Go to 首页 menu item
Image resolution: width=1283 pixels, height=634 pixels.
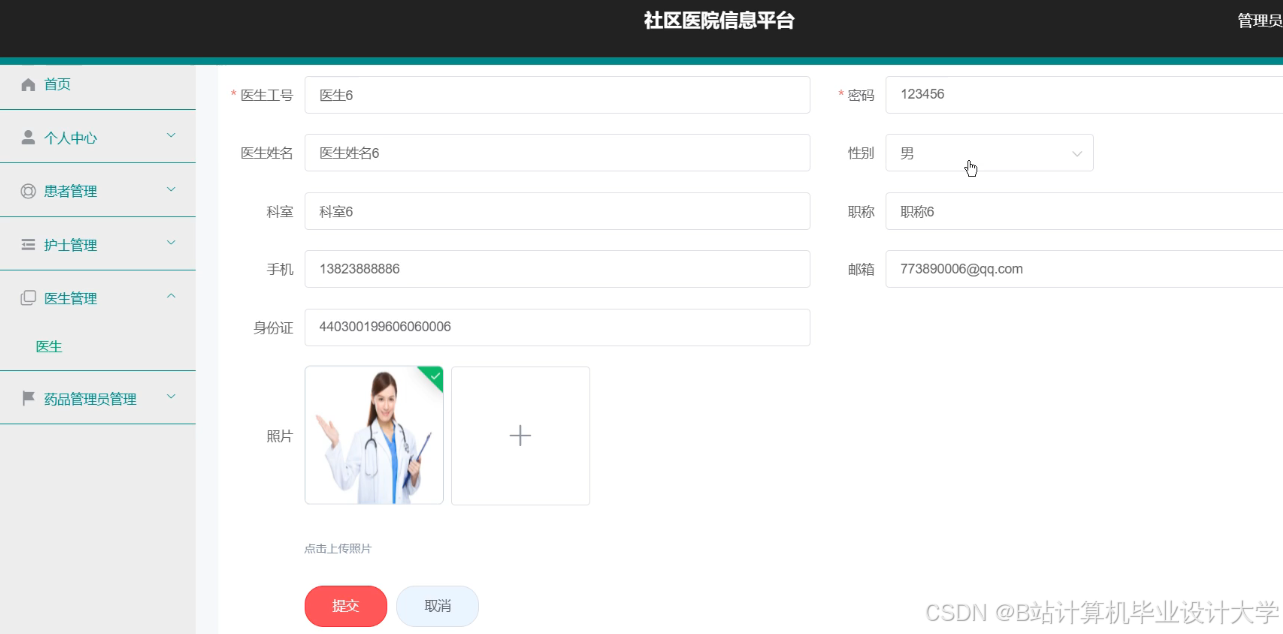click(x=98, y=85)
